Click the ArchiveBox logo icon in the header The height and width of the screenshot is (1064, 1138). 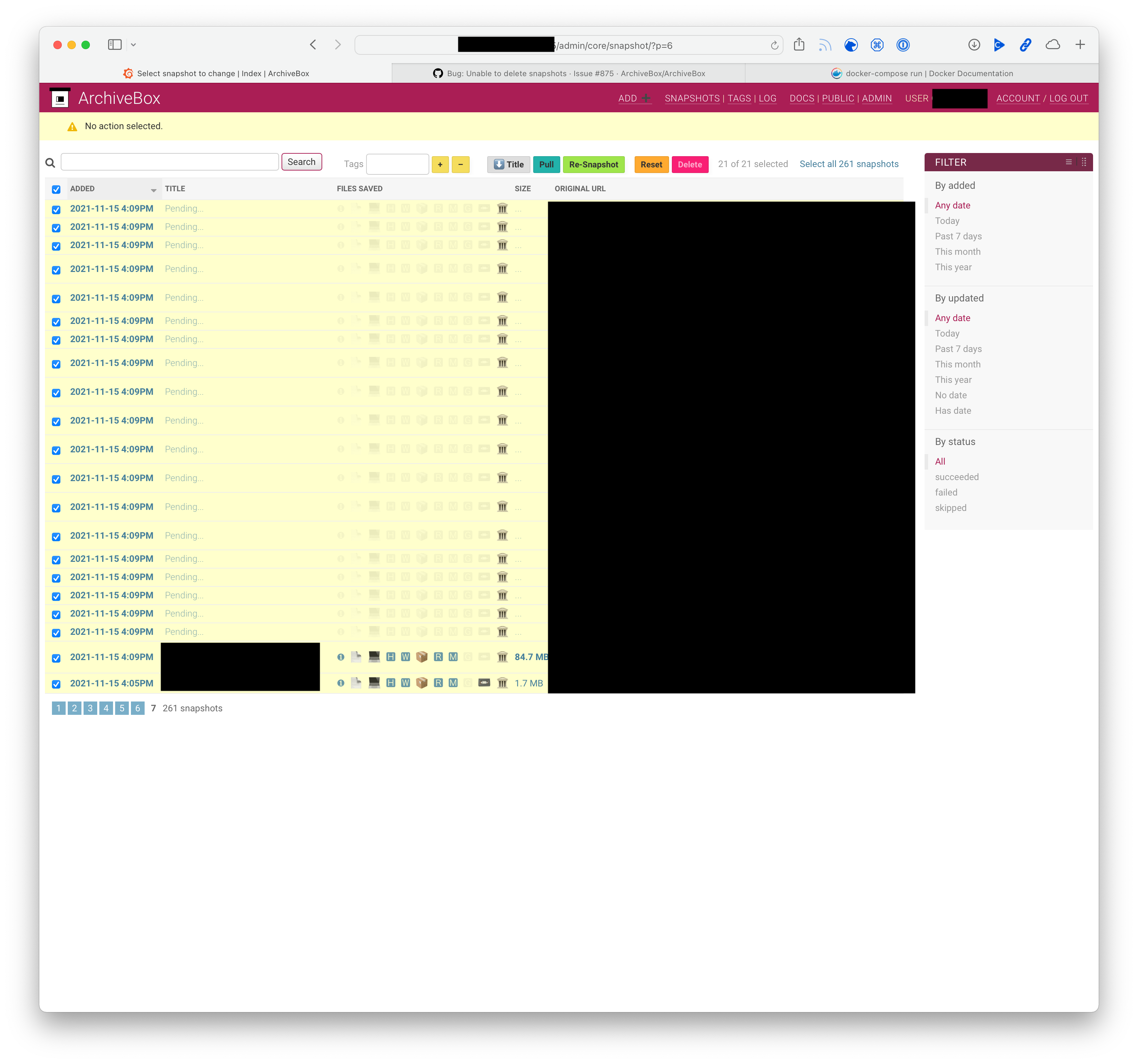click(60, 99)
